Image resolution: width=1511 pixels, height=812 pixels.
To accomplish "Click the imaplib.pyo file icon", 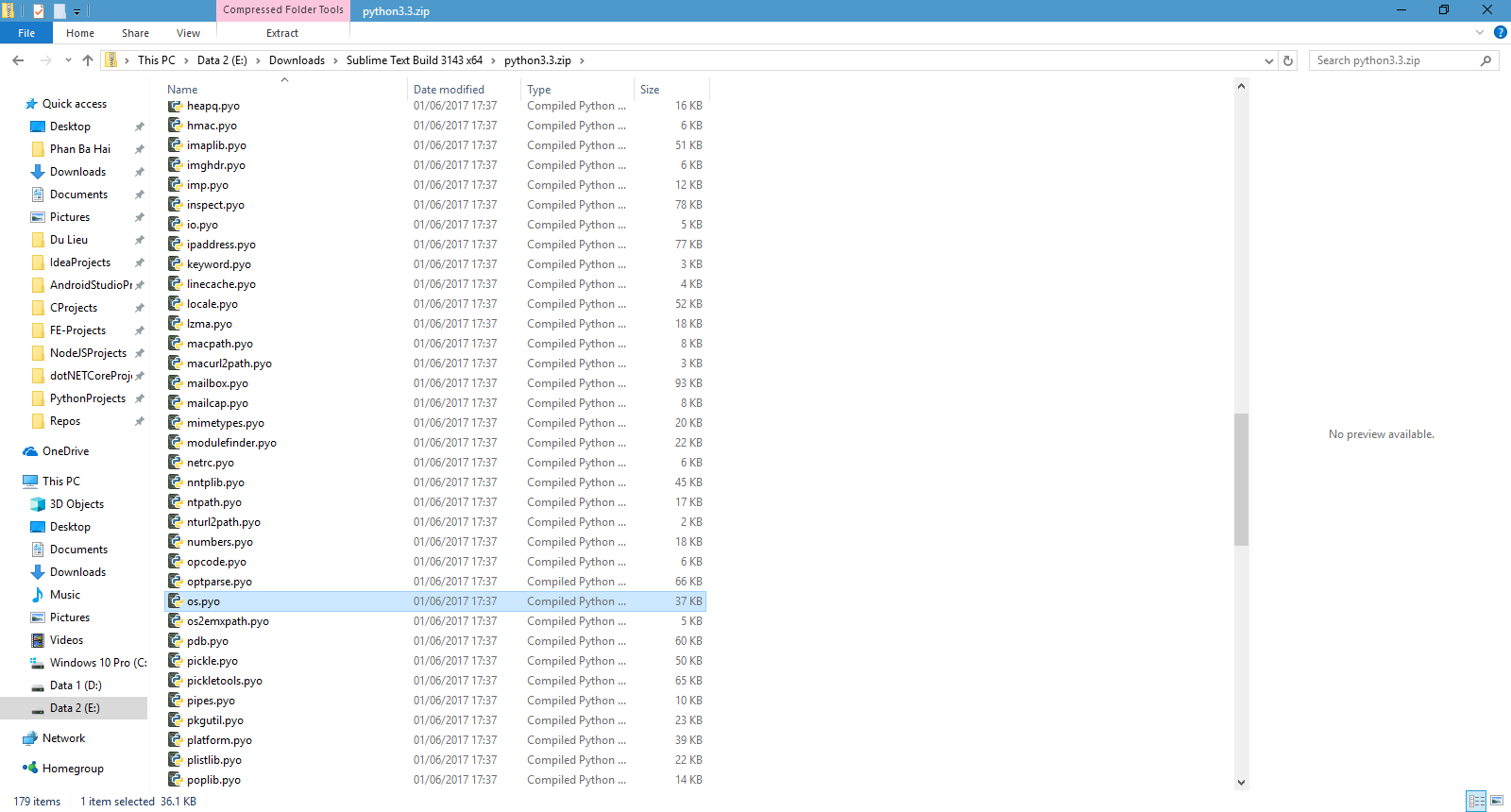I will coord(175,144).
